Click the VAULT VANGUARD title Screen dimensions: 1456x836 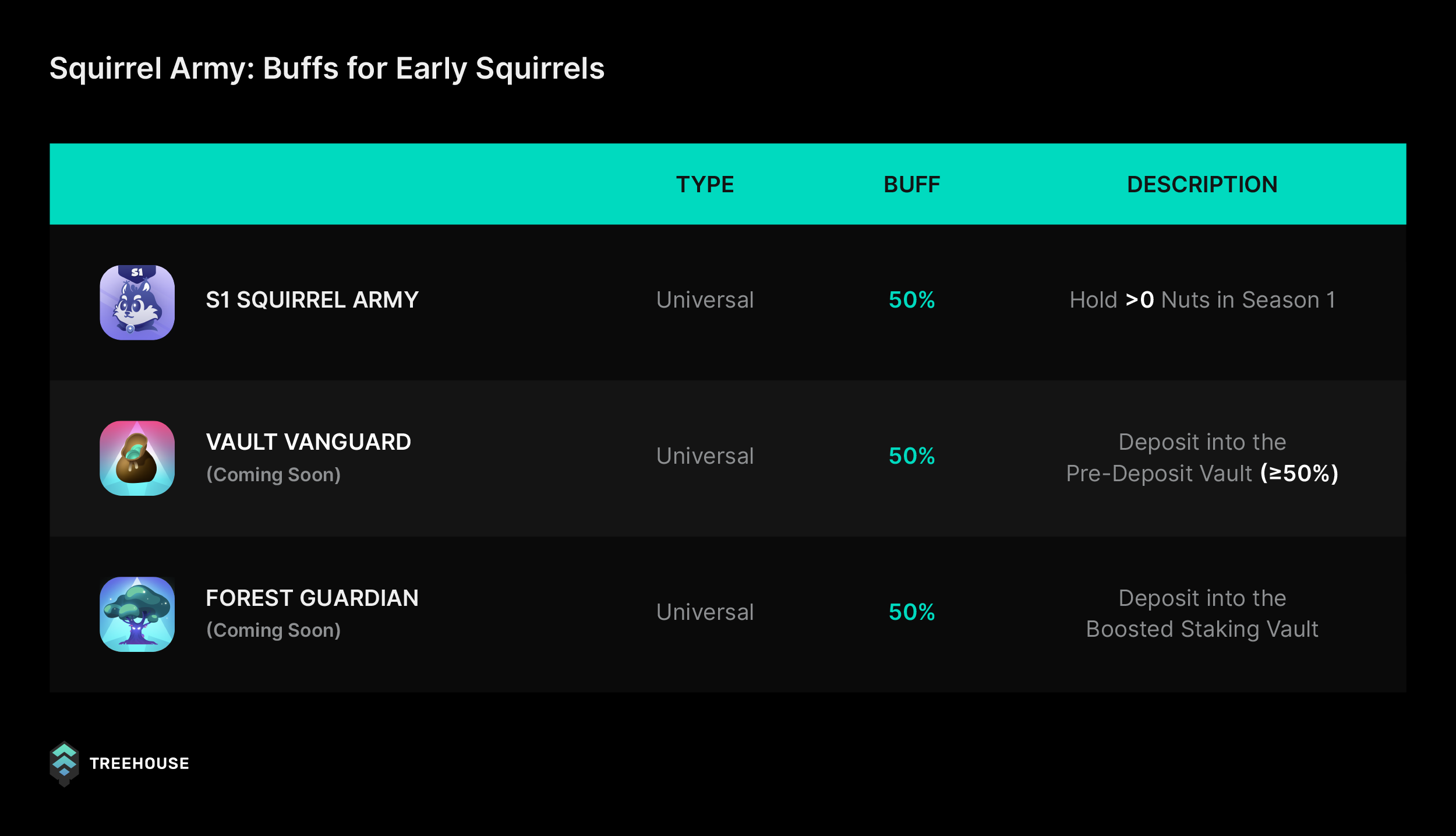(309, 442)
